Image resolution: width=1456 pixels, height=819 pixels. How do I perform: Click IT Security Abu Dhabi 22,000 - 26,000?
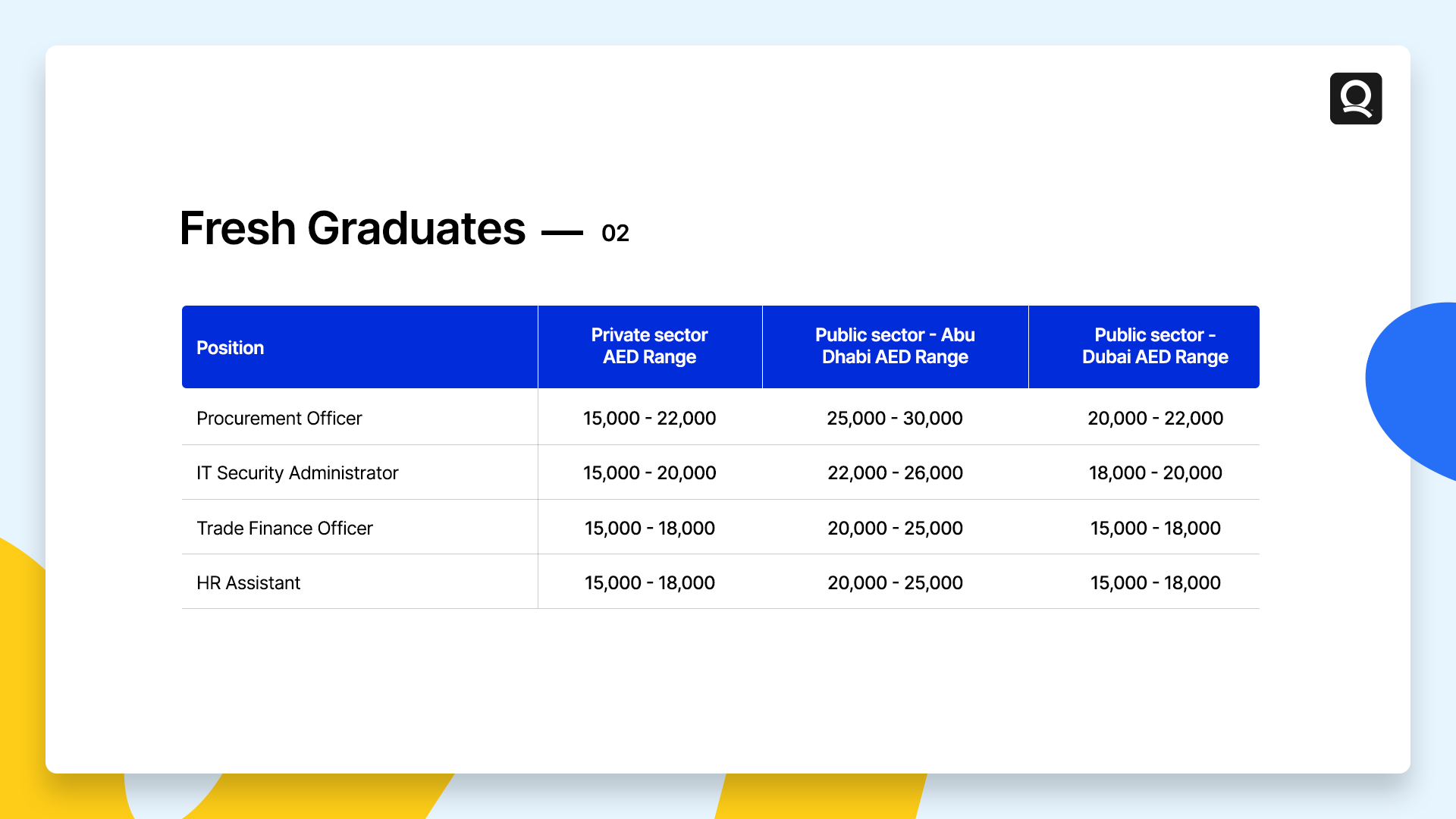coord(895,473)
